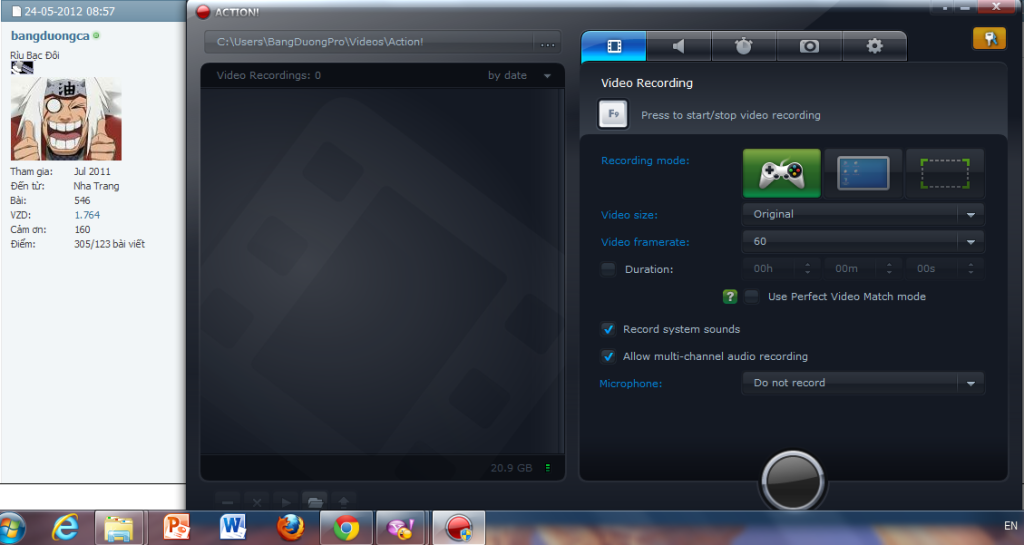Open the key-shaped license button

point(989,38)
